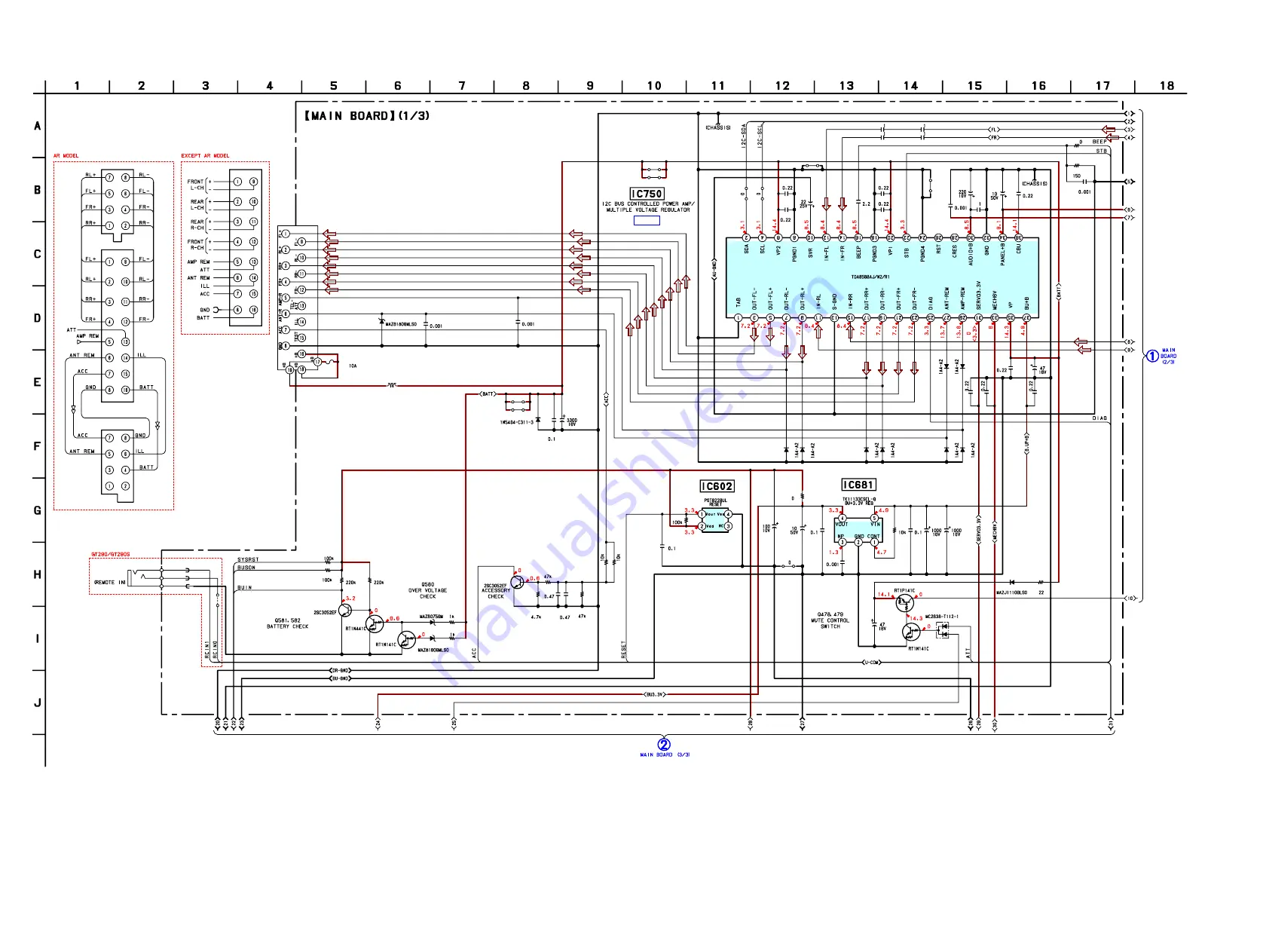Click the 1N5404-C311-3 diode label
Viewport: 1266px width, 952px height.
(x=517, y=422)
